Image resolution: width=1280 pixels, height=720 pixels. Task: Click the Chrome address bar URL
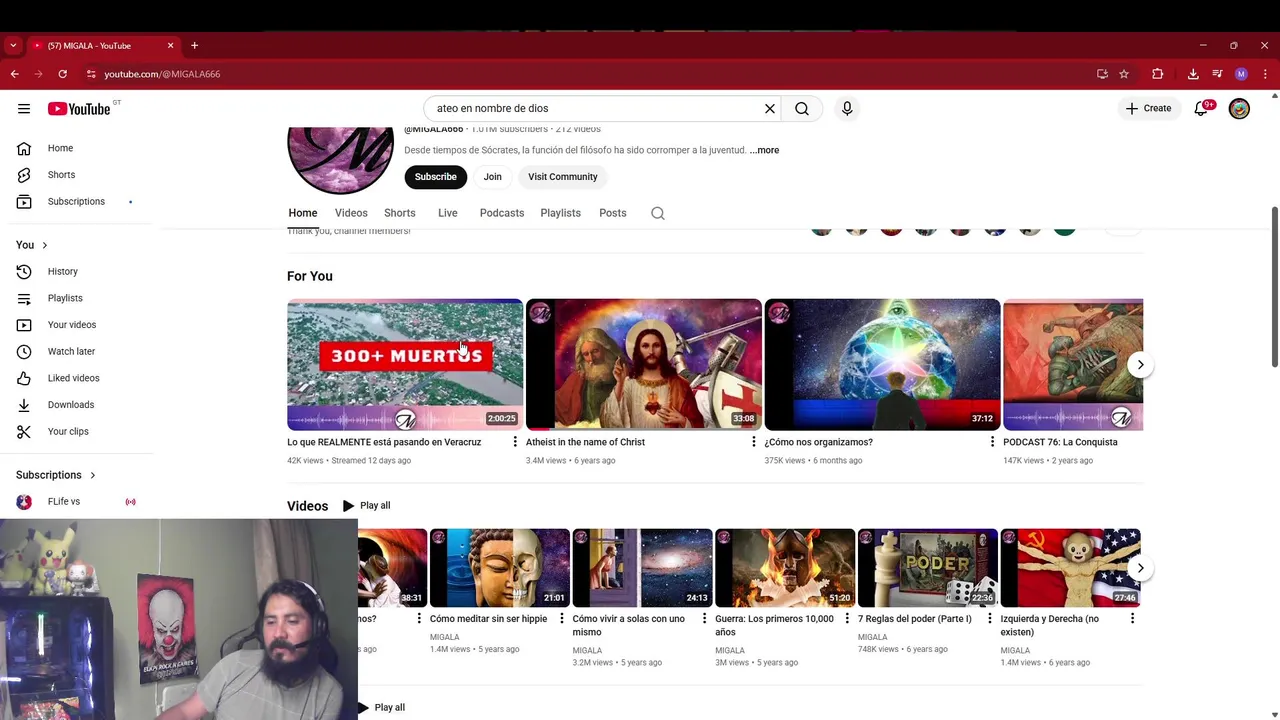(x=162, y=74)
